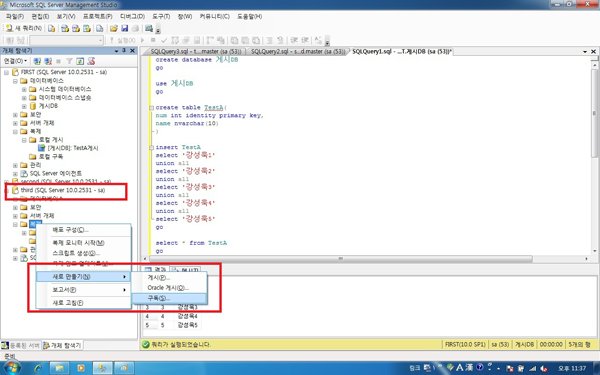
Task: Click the 실행 (Execute) button in query toolbar
Action: coord(122,40)
